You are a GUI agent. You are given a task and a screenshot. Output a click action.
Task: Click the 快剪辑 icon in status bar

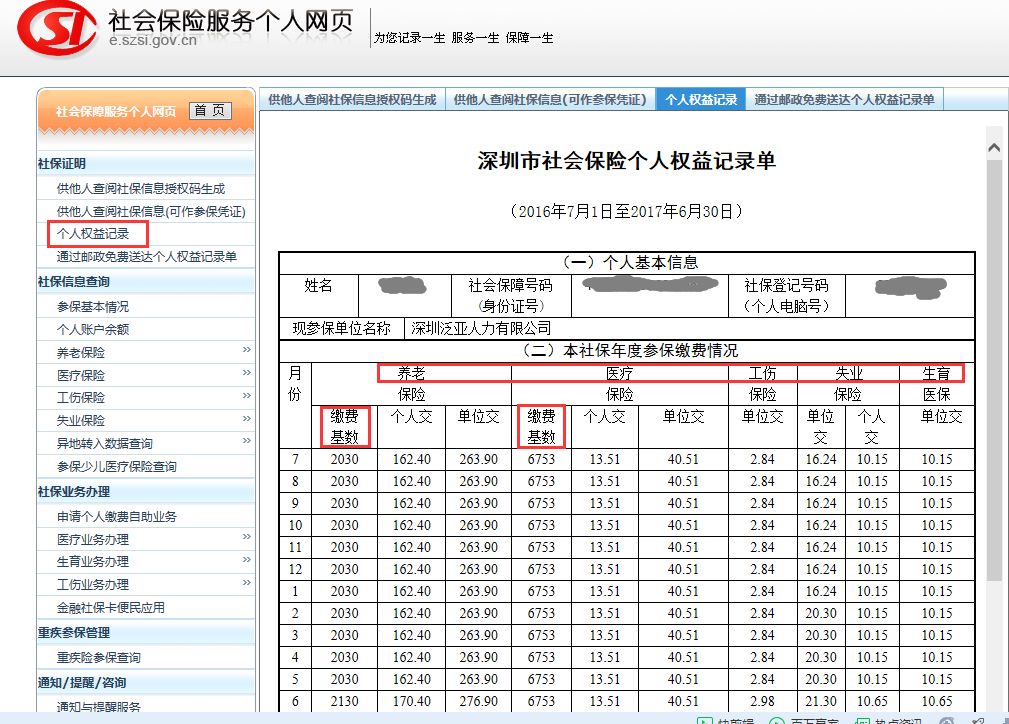(702, 719)
